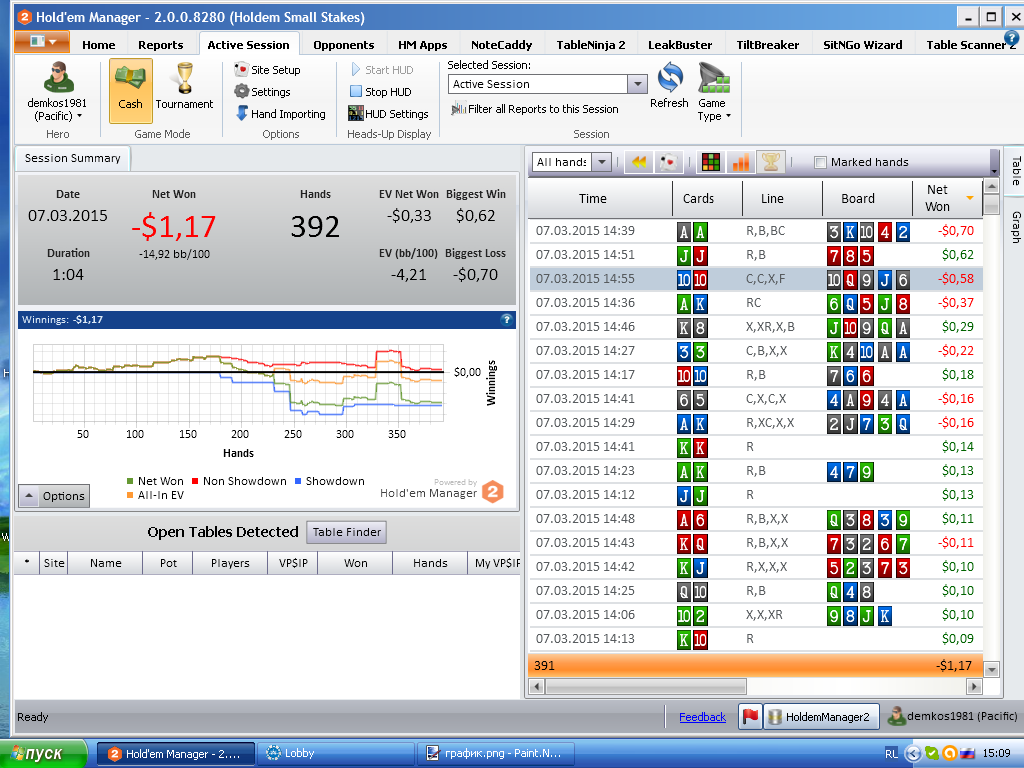The width and height of the screenshot is (1024, 768).
Task: Click the tray expand arrow in the system tray
Action: pos(912,754)
